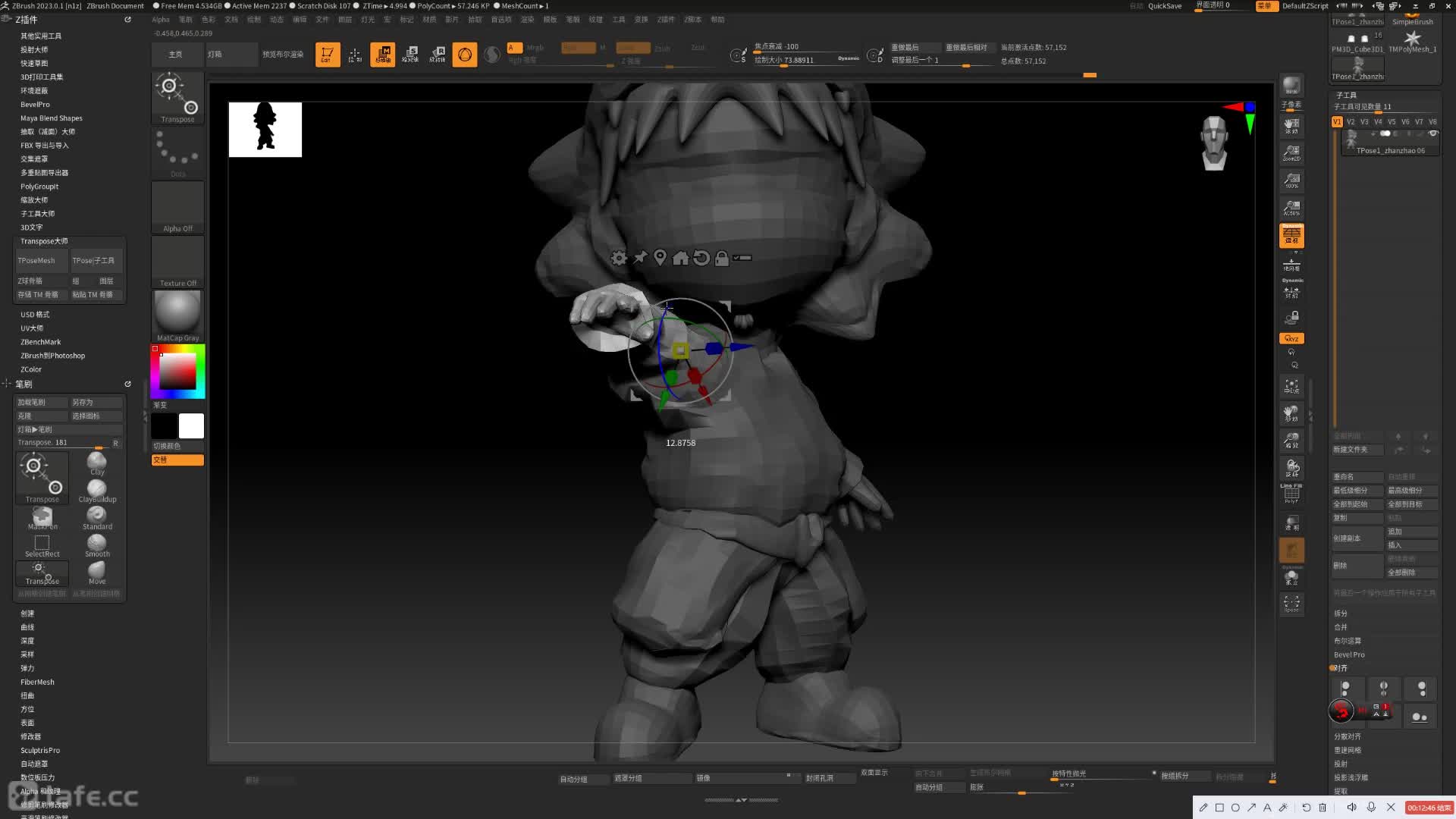
Task: Open the Z插件 menu in the menu bar
Action: tap(666, 20)
